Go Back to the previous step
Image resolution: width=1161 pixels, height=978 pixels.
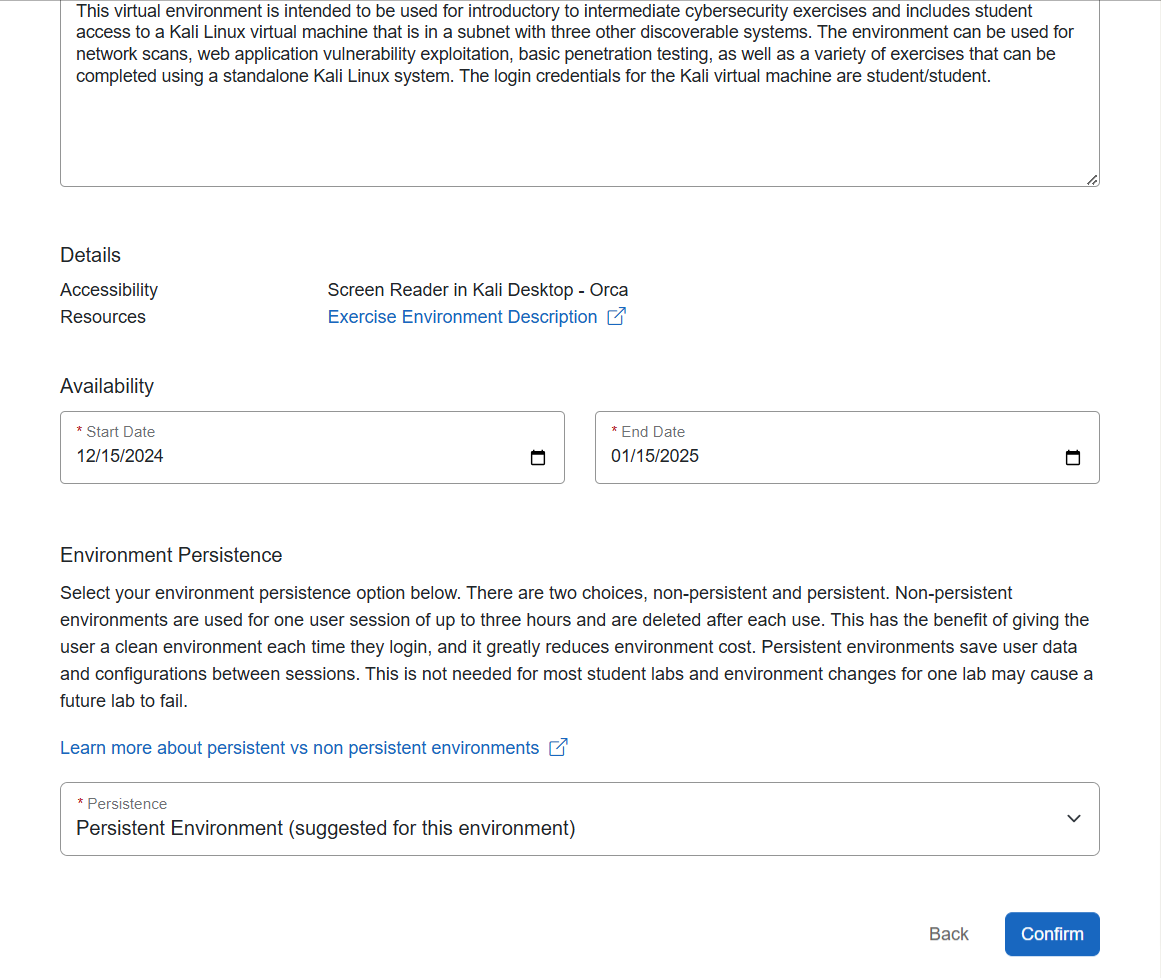[948, 934]
